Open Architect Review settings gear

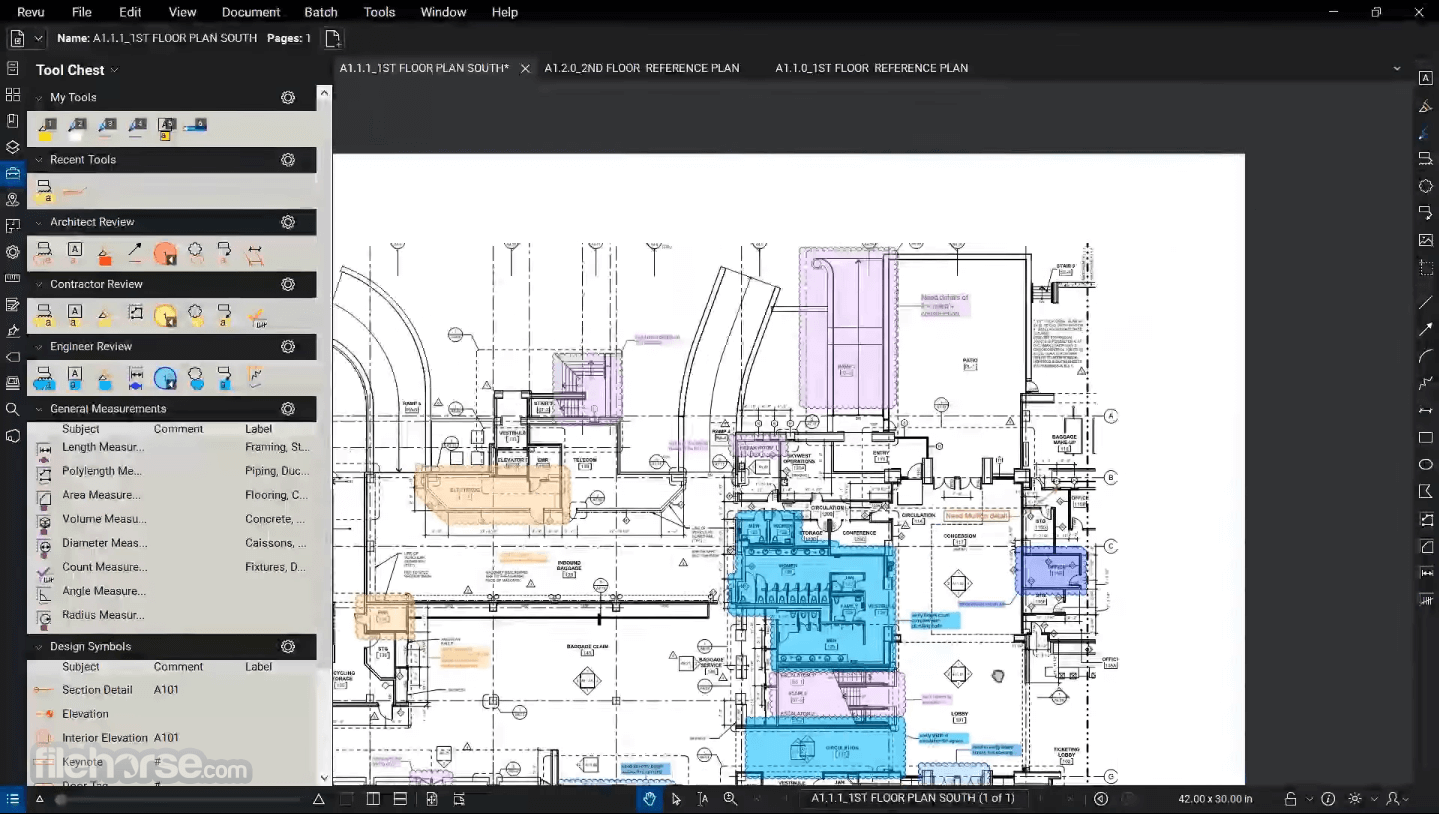pos(288,222)
